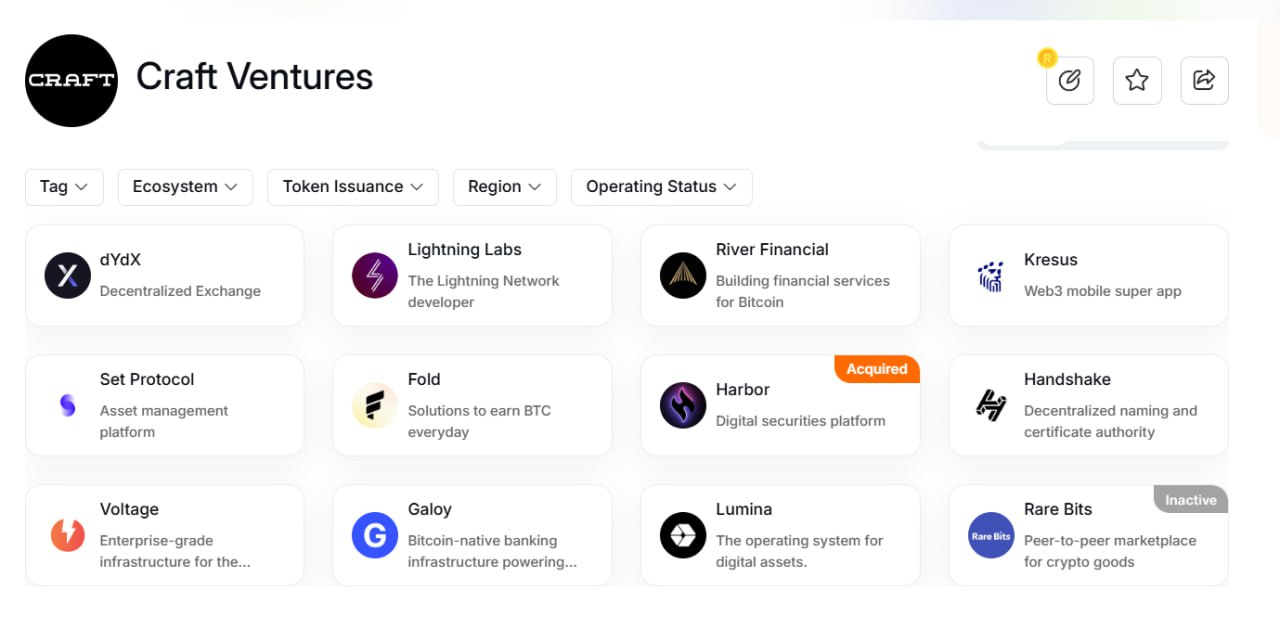Click the share icon button
Screen dimensions: 1280x628
coord(1204,81)
